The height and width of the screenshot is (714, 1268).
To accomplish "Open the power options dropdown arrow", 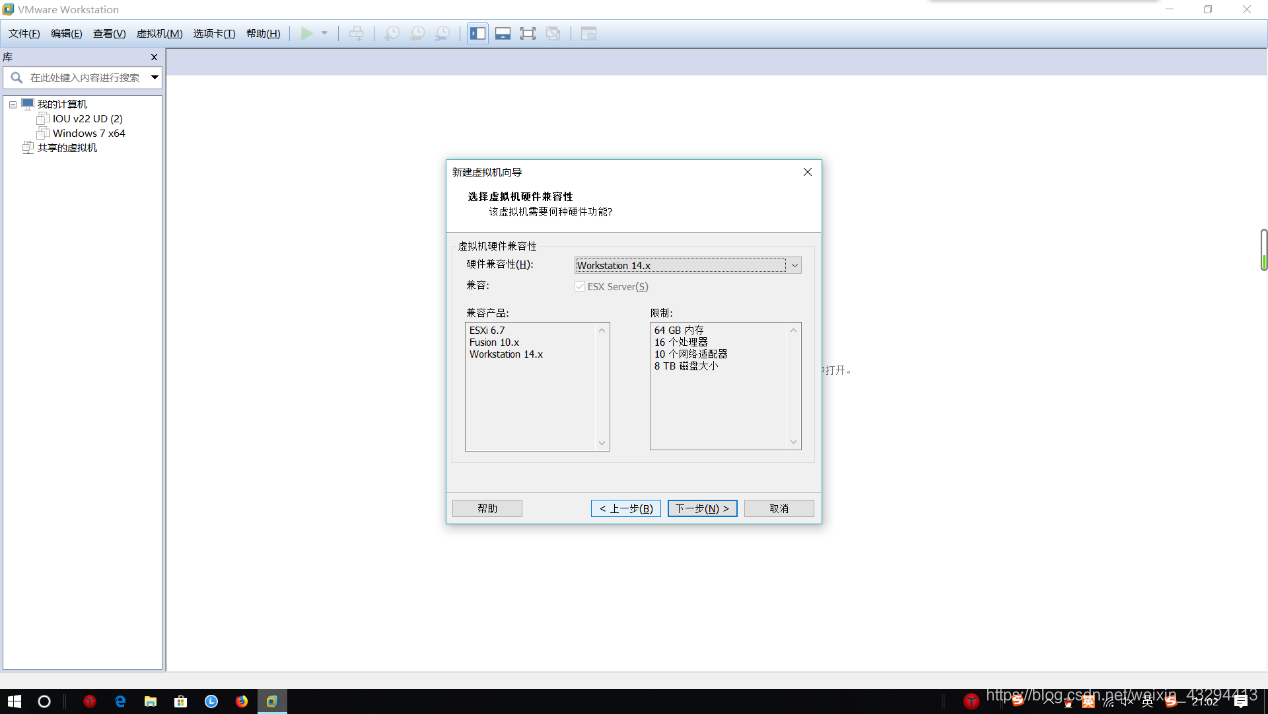I will pyautogui.click(x=324, y=33).
